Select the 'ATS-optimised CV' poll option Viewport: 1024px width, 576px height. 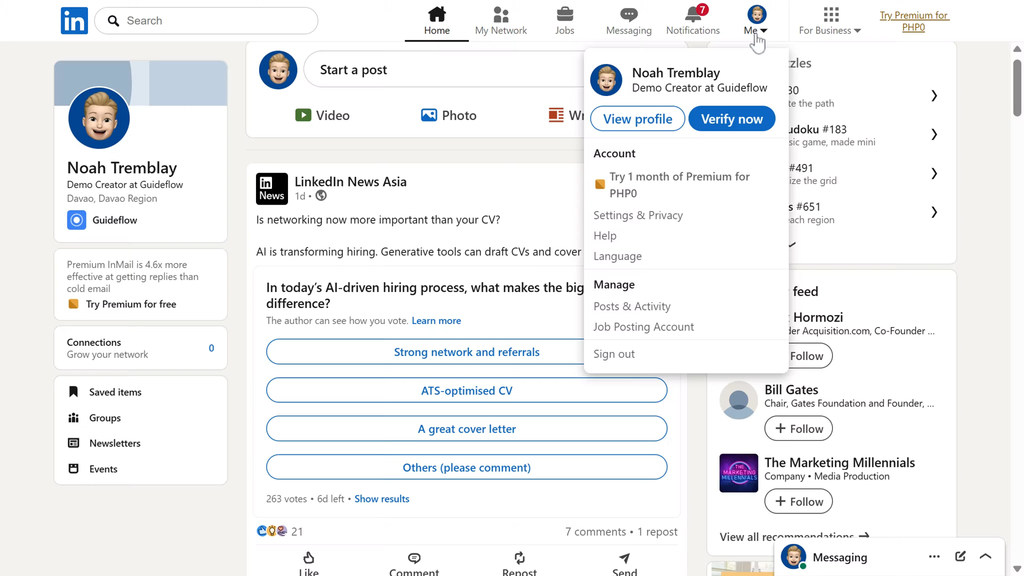pos(466,391)
